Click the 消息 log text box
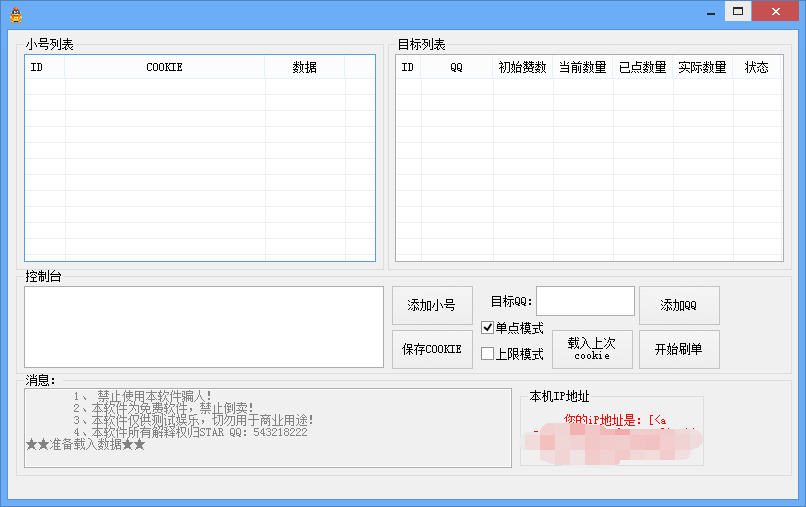Screen dimensions: 806x507 tap(268, 428)
